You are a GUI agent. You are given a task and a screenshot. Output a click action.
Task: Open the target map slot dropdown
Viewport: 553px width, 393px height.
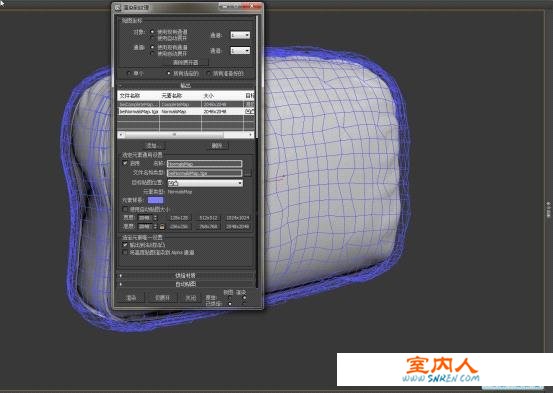click(205, 183)
